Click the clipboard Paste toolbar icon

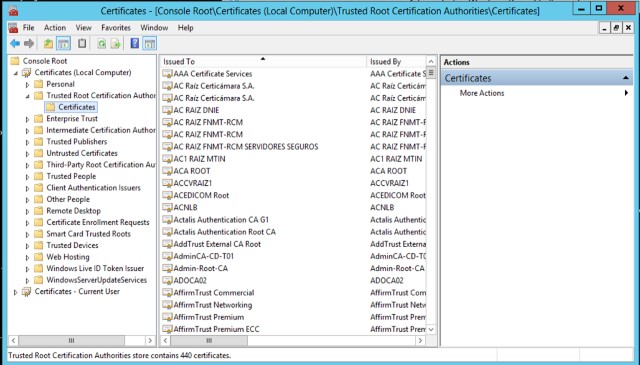82,43
